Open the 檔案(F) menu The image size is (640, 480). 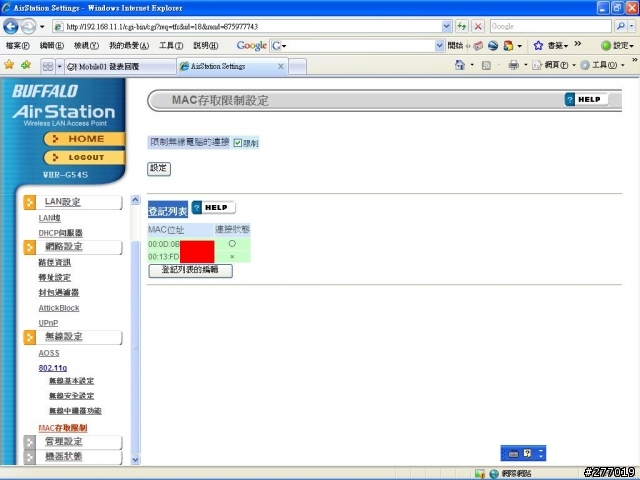click(x=18, y=45)
